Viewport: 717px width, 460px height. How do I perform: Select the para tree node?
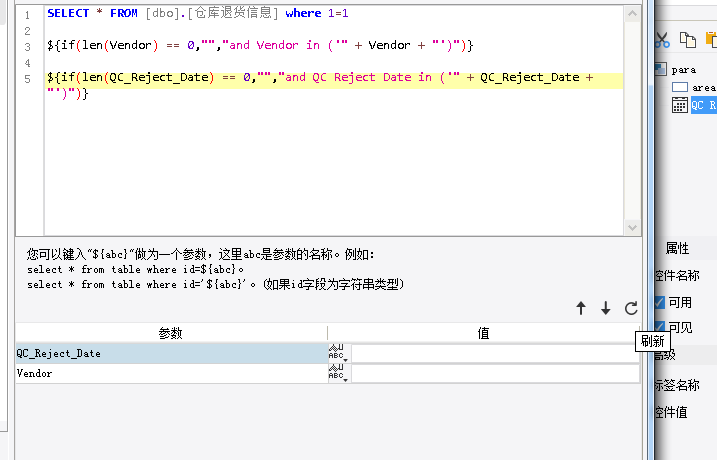click(684, 70)
